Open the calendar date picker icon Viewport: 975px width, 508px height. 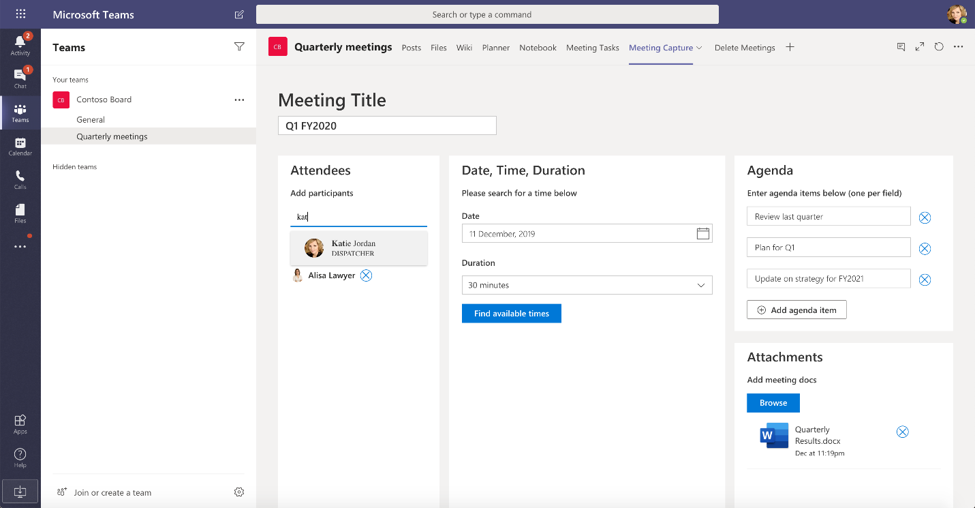click(x=703, y=234)
